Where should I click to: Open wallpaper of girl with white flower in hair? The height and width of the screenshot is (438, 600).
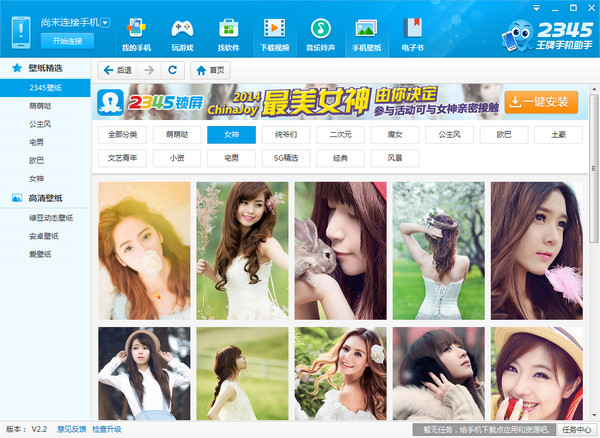(341, 373)
